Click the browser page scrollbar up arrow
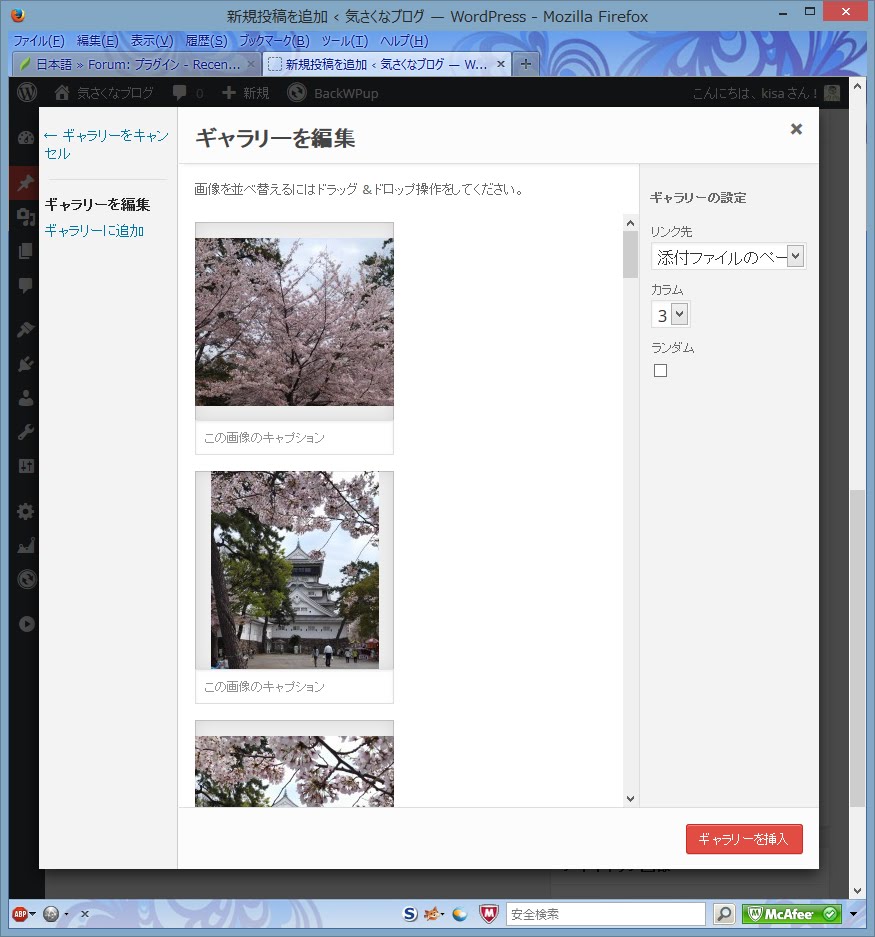875x937 pixels. [x=857, y=86]
